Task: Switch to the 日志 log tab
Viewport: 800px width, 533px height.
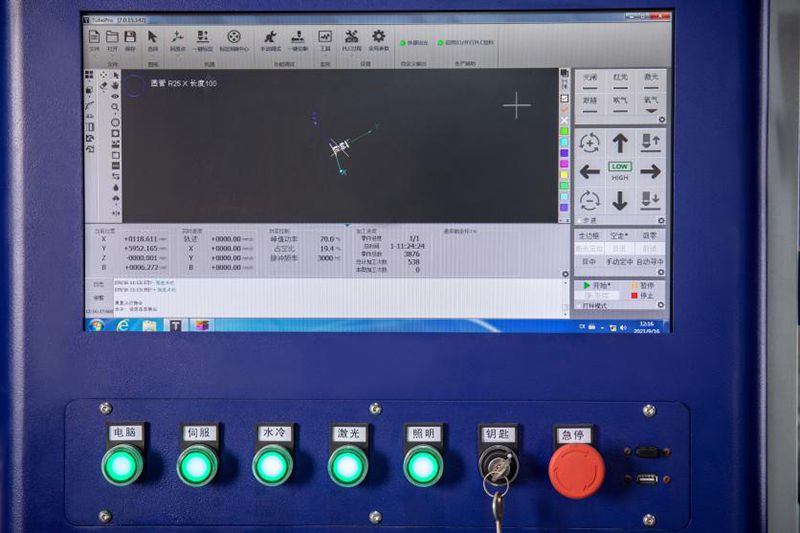Action: click(x=98, y=284)
